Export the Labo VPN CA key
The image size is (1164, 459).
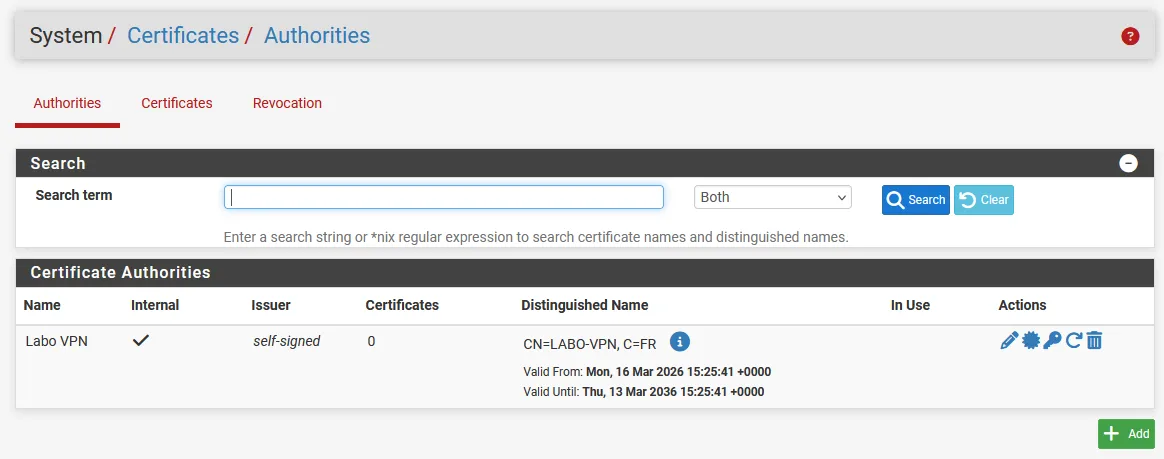(x=1052, y=341)
